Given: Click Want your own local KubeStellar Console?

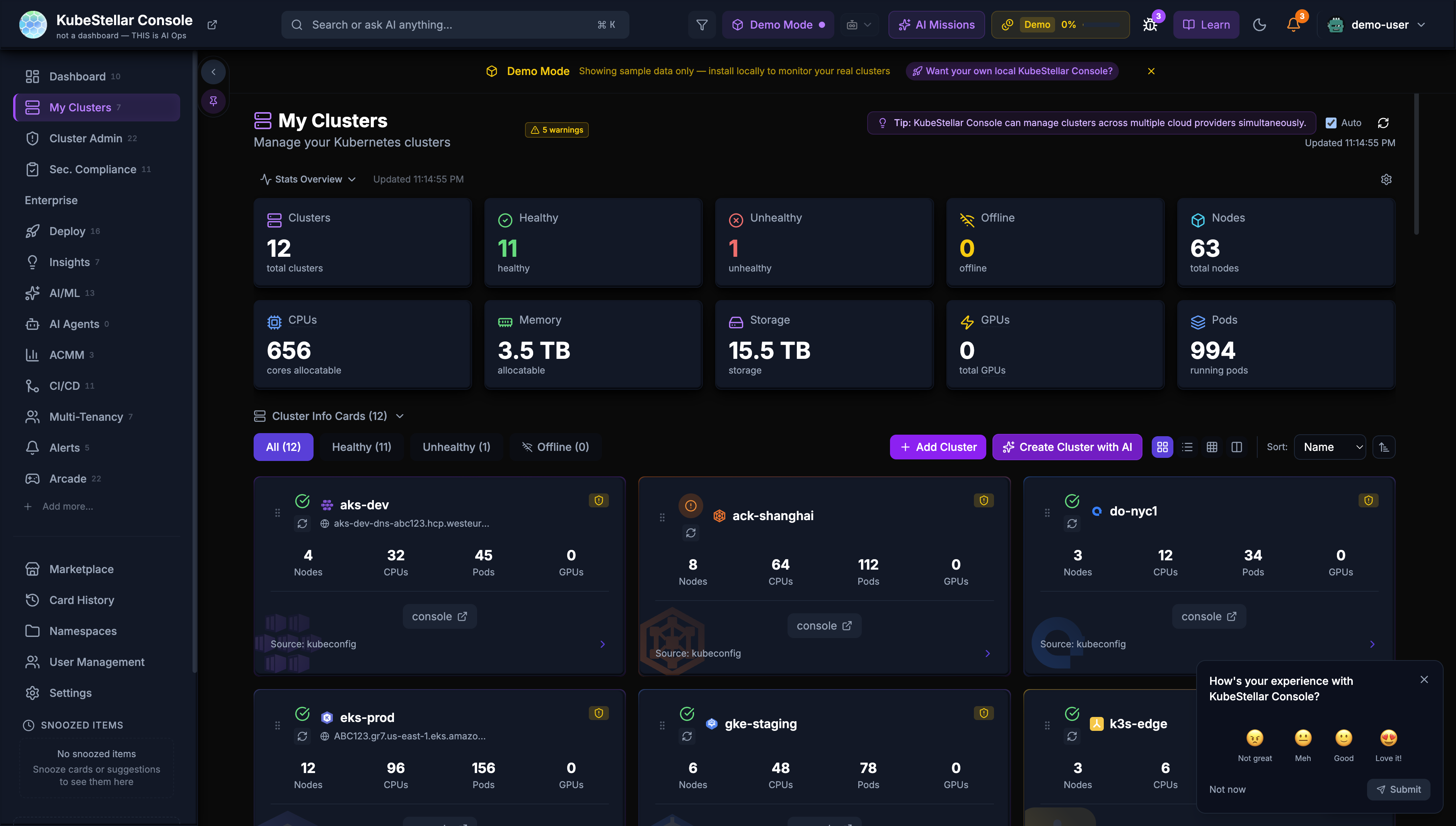Looking at the screenshot, I should 1012,72.
